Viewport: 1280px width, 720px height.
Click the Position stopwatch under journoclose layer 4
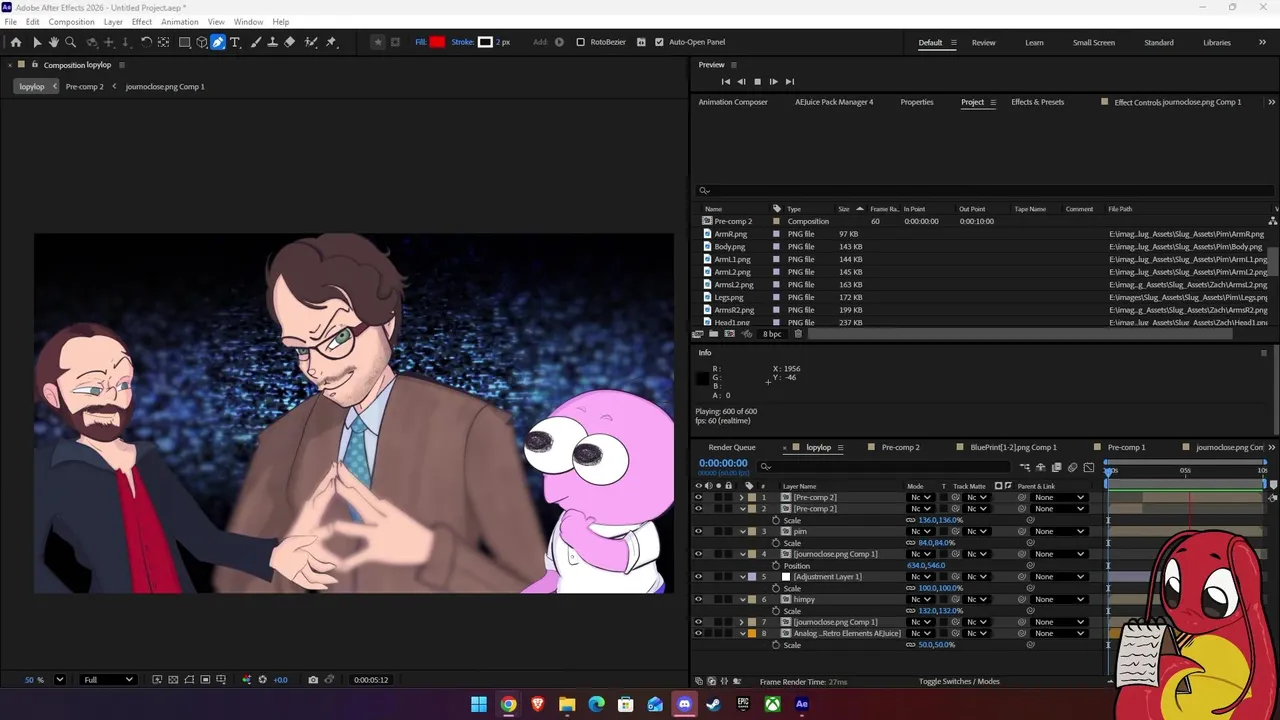(776, 566)
